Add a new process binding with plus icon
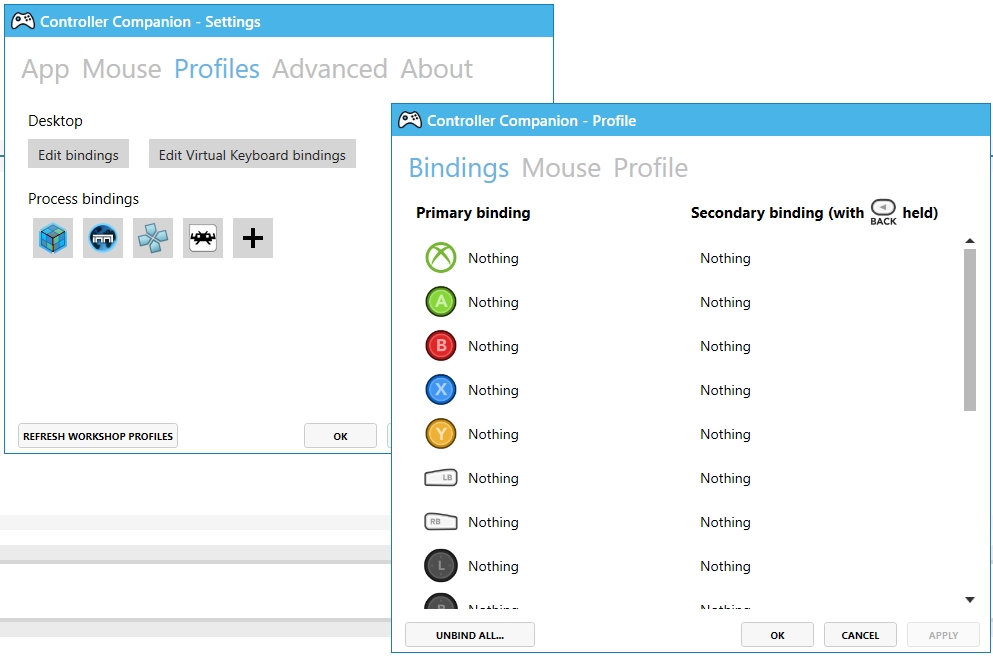Viewport: 993px width, 657px height. pos(253,238)
